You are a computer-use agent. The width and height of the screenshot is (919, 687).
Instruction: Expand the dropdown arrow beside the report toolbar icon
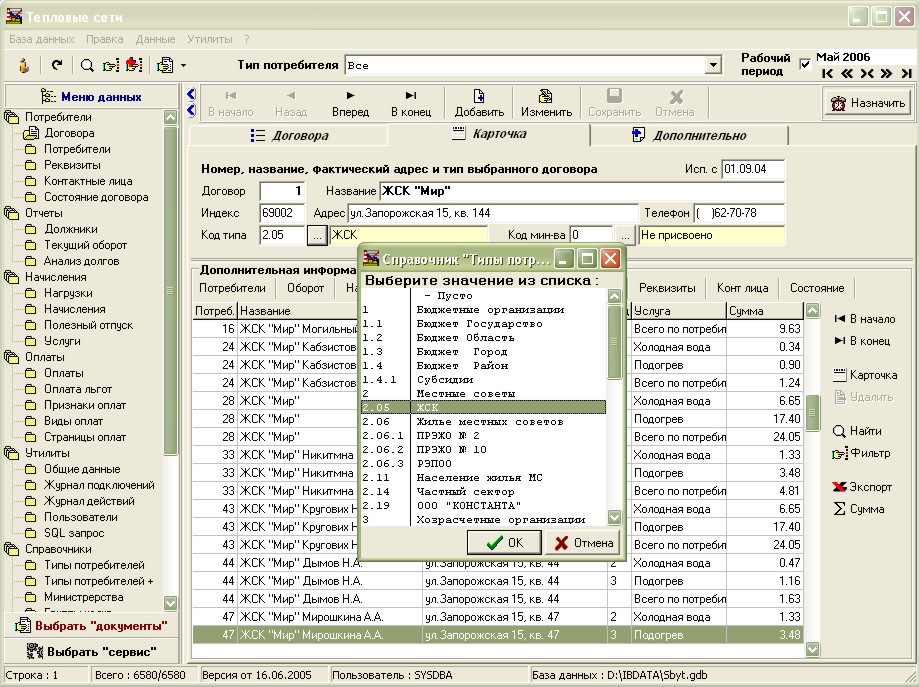183,66
